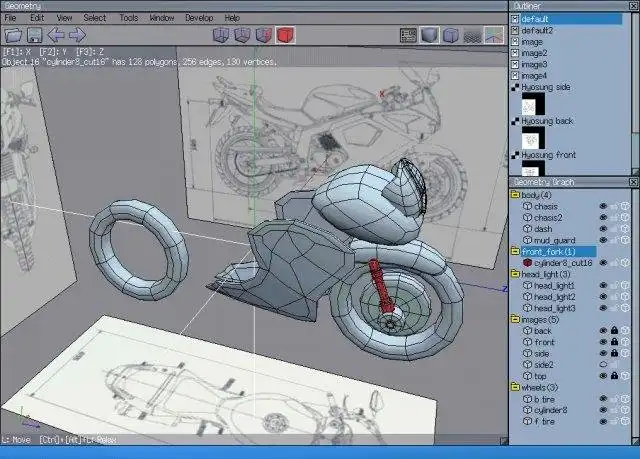
Task: Switch to the Face selection mode cube
Action: [264, 35]
